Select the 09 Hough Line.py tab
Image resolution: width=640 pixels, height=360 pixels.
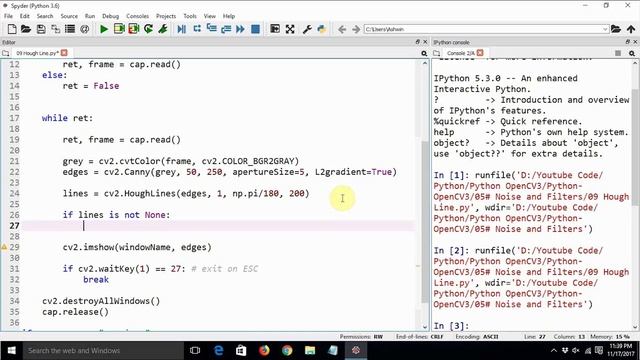pyautogui.click(x=37, y=53)
